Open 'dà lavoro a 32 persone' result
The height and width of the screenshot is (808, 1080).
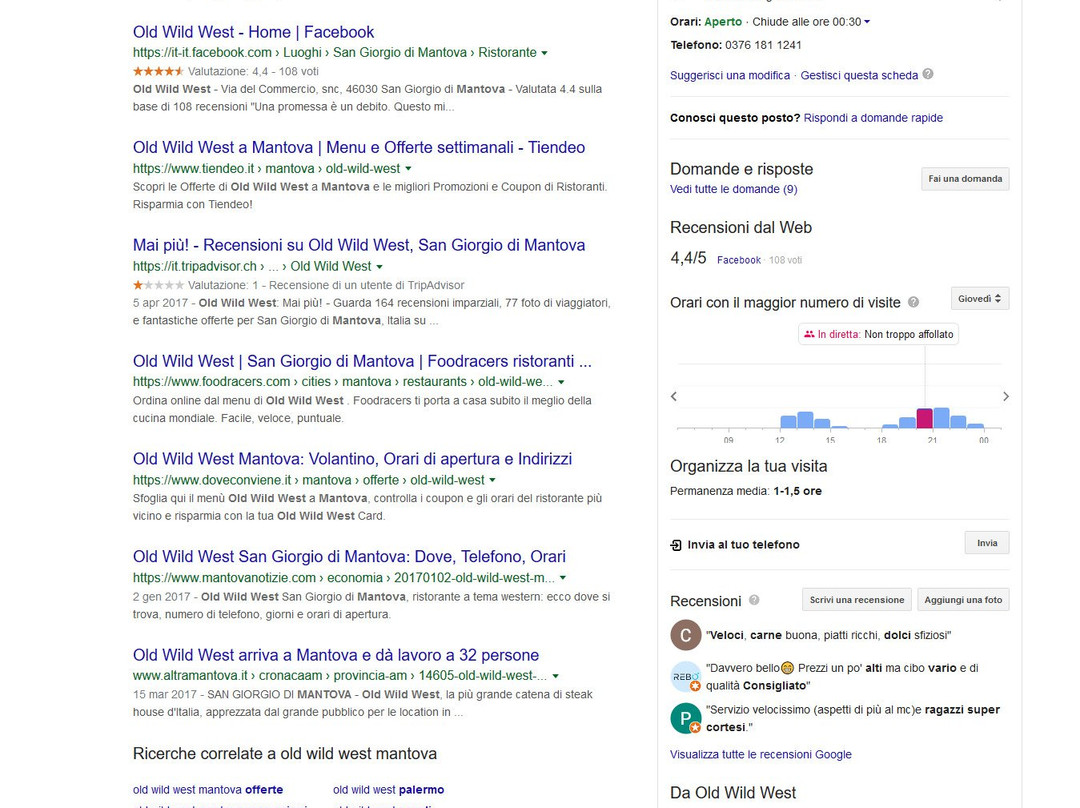click(x=336, y=655)
